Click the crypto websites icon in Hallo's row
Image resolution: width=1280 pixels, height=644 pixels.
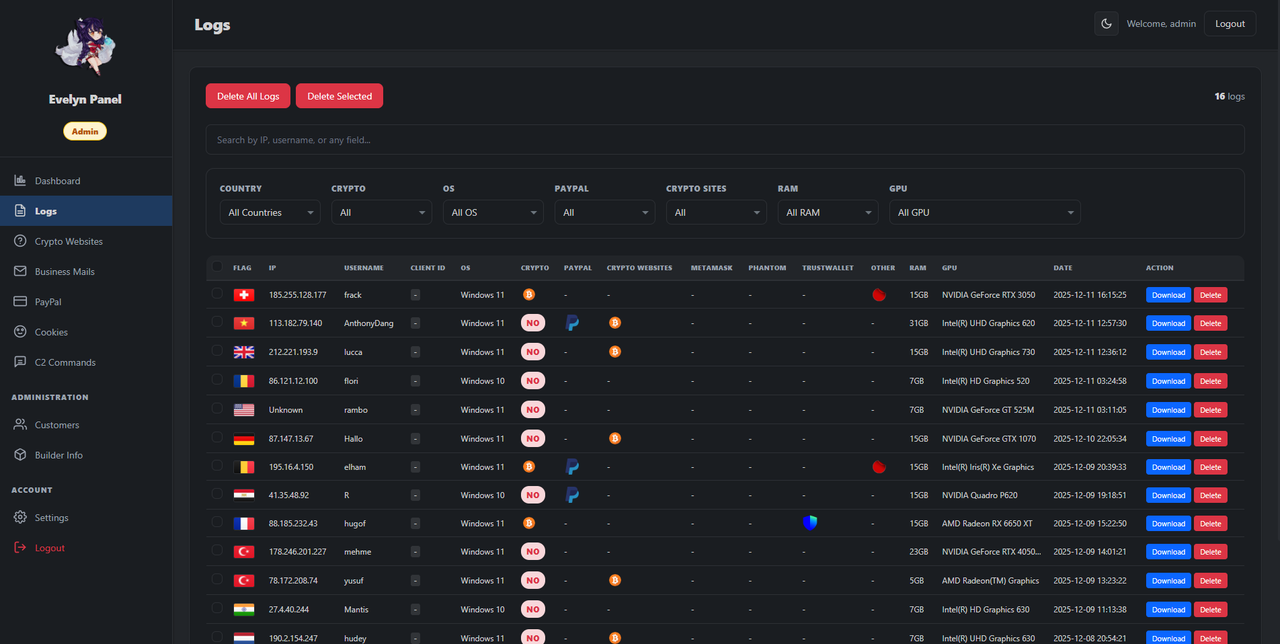tap(615, 438)
